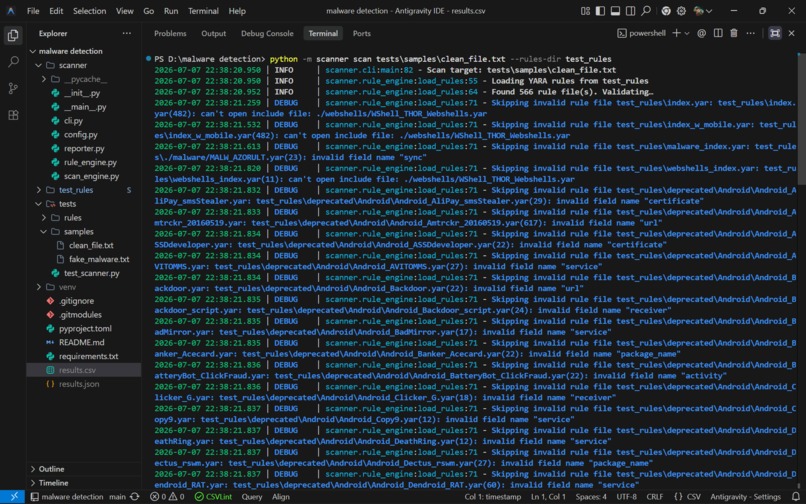This screenshot has width=806, height=504.
Task: Switch to the Problems tab
Action: point(170,33)
